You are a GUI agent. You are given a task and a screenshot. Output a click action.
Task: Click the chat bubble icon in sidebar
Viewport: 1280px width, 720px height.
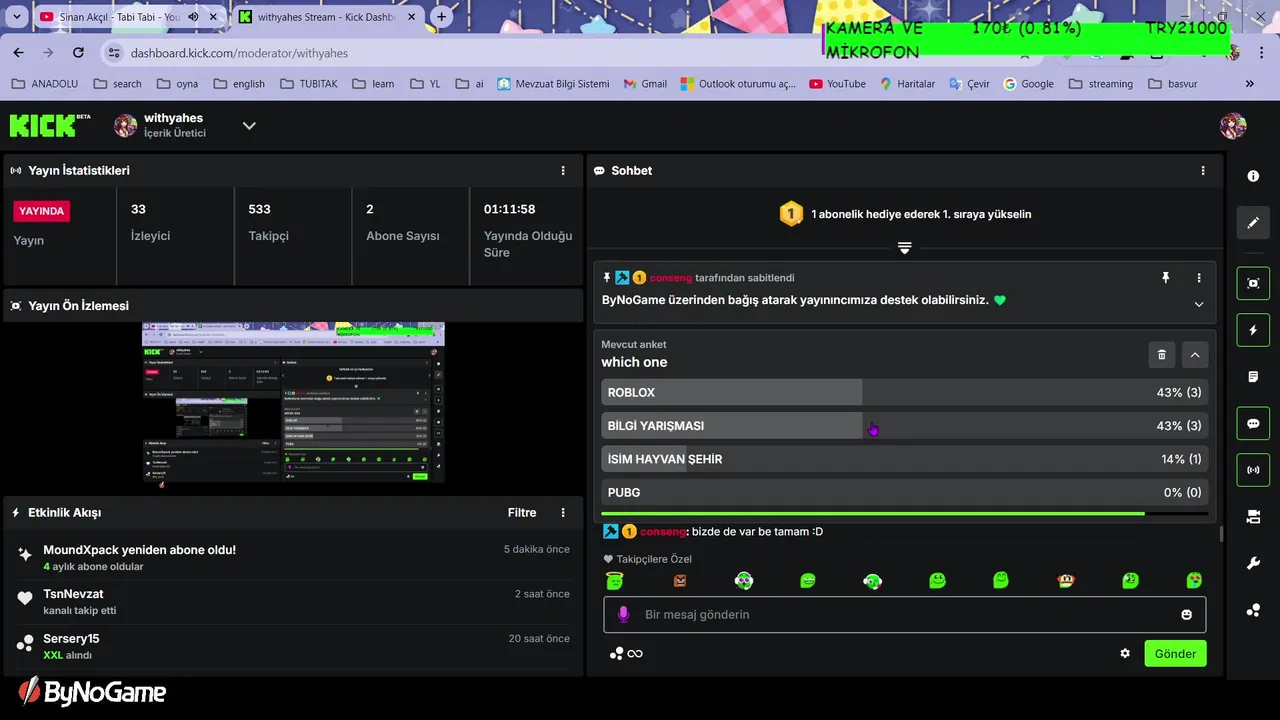(x=1253, y=423)
